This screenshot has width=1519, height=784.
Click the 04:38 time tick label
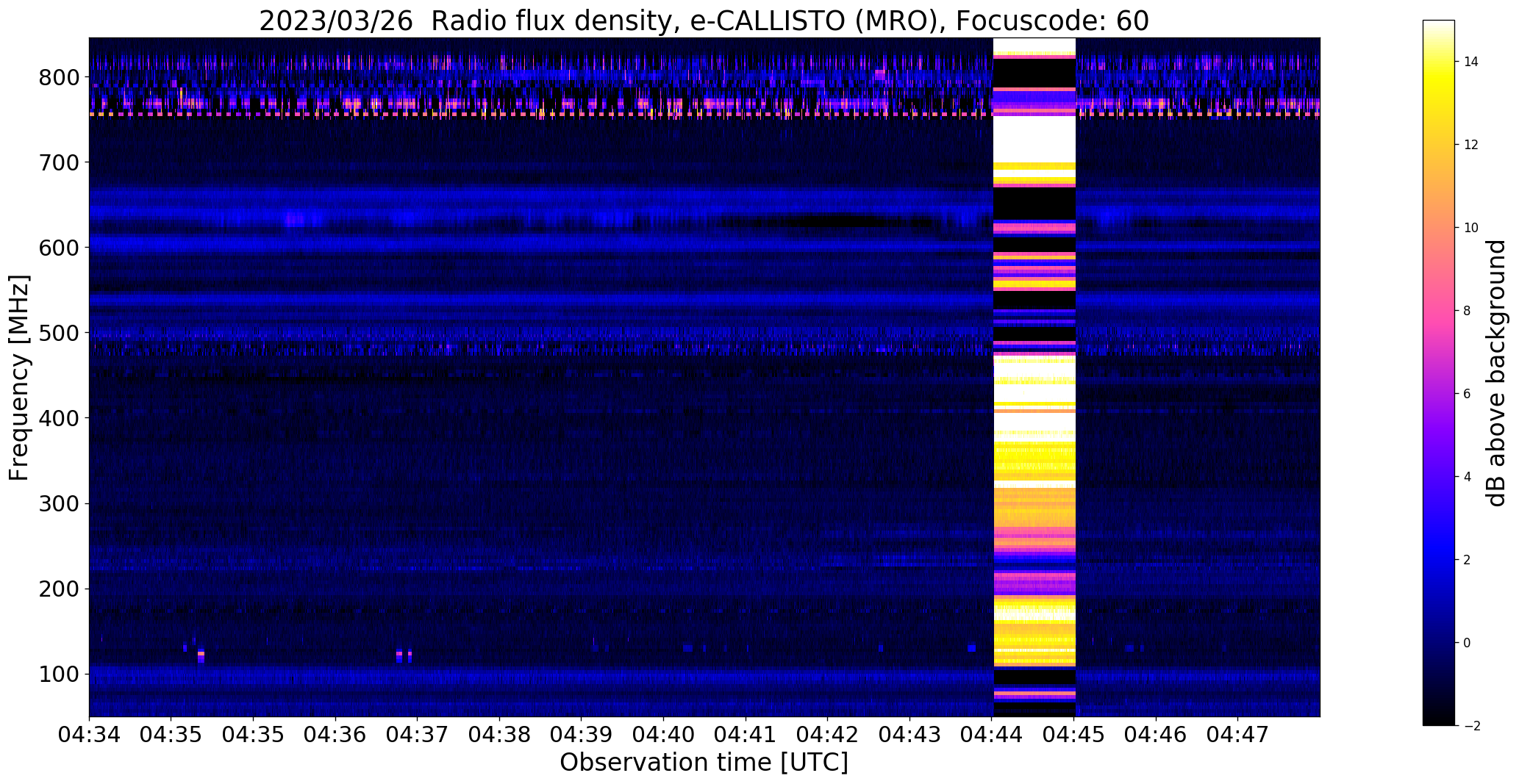pos(499,734)
